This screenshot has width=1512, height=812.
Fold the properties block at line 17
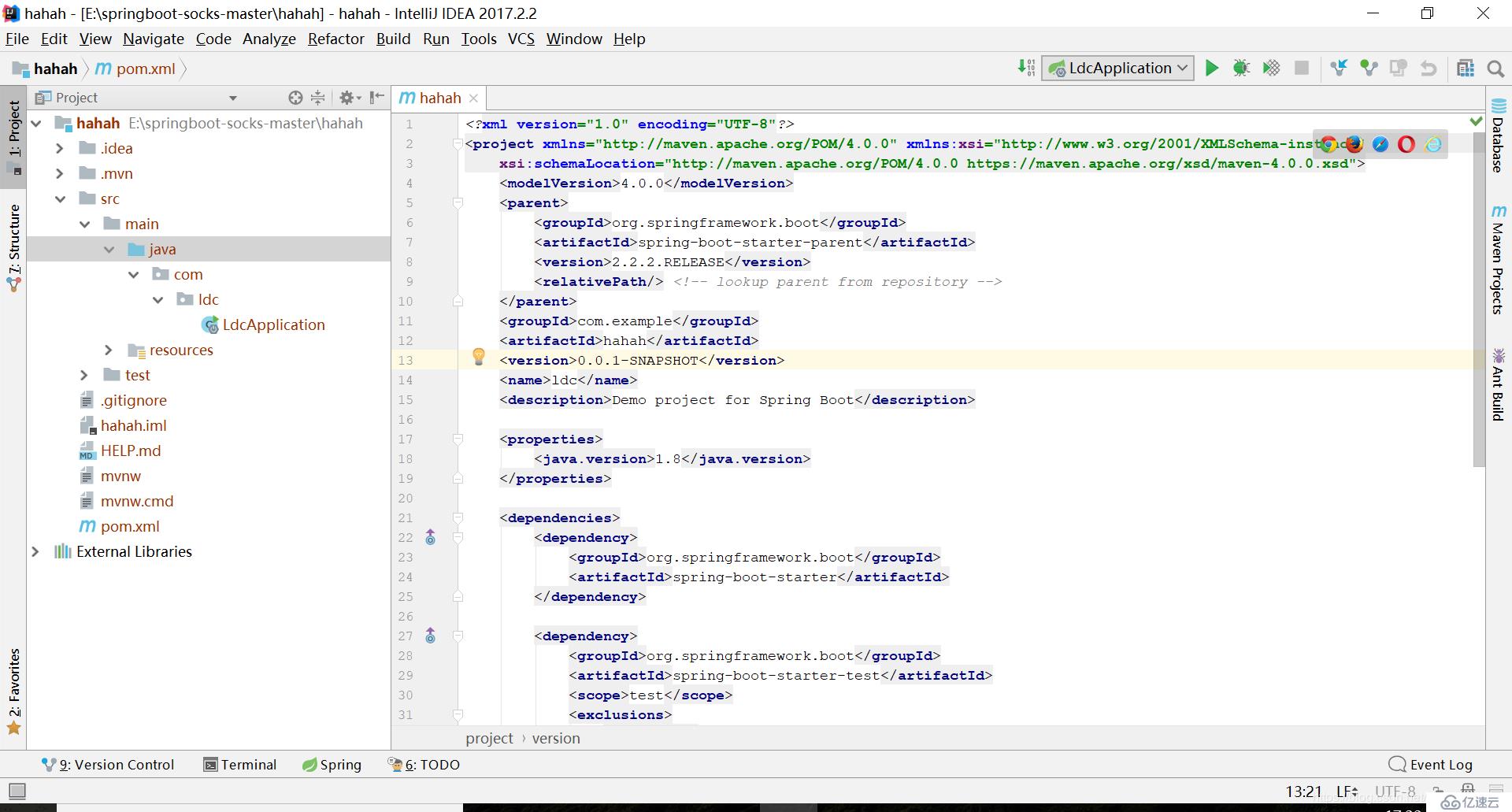coord(458,439)
